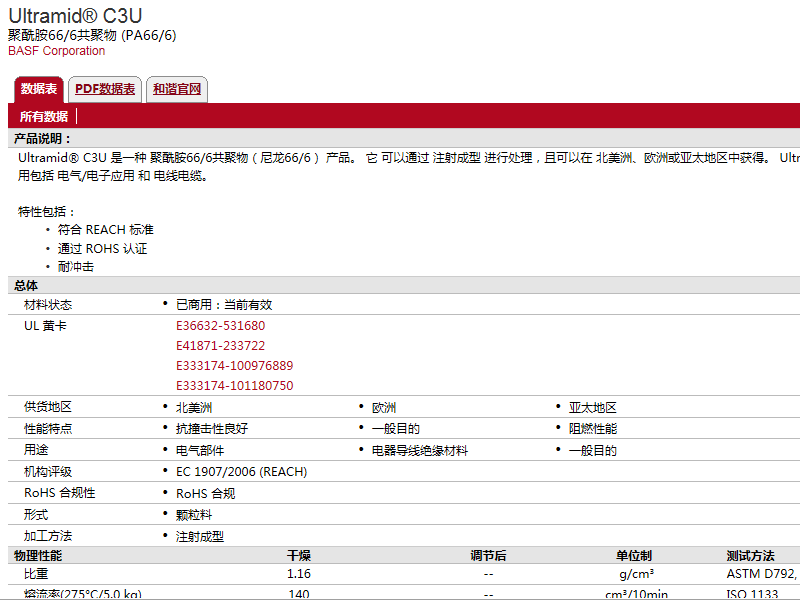Click the RoHS 合规 value
Viewport: 800px width, 601px height.
(x=206, y=493)
